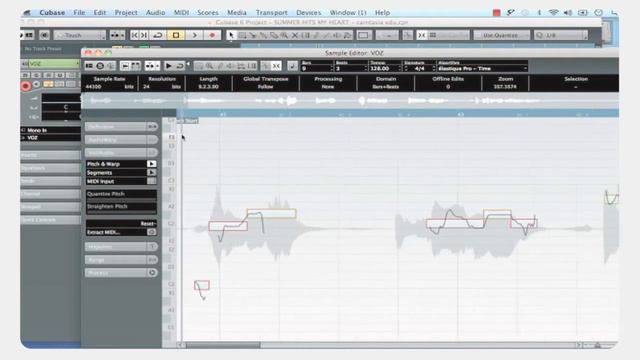Select the Object Selection arrow tool
Image resolution: width=640 pixels, height=360 pixels.
click(231, 35)
